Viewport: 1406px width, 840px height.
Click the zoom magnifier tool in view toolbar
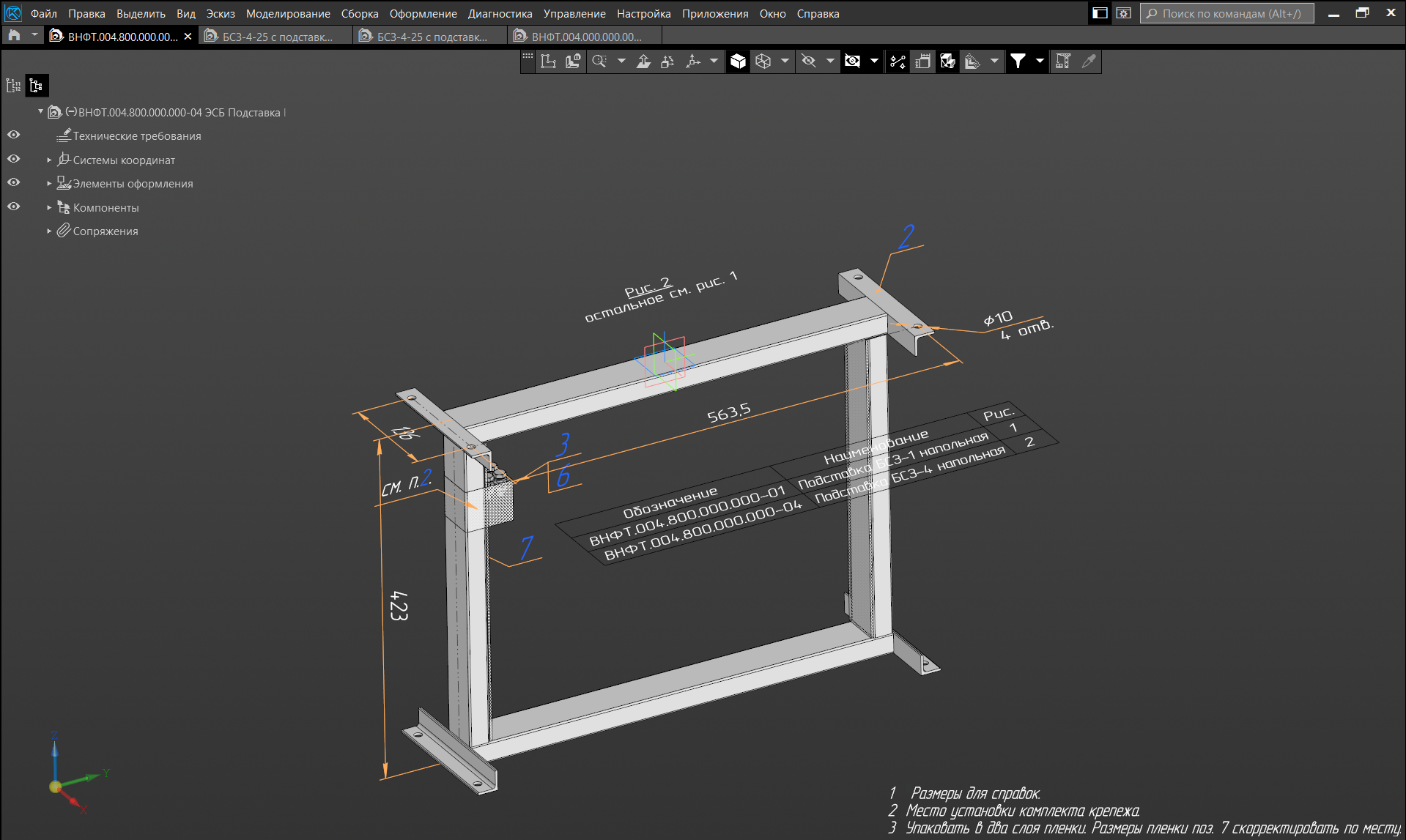[599, 62]
